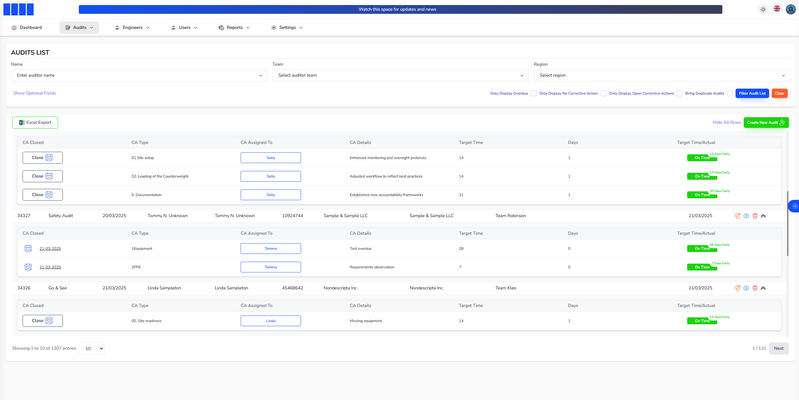Toggle the light theme sun icon
Screen dimensions: 799x400
pyautogui.click(x=763, y=9)
